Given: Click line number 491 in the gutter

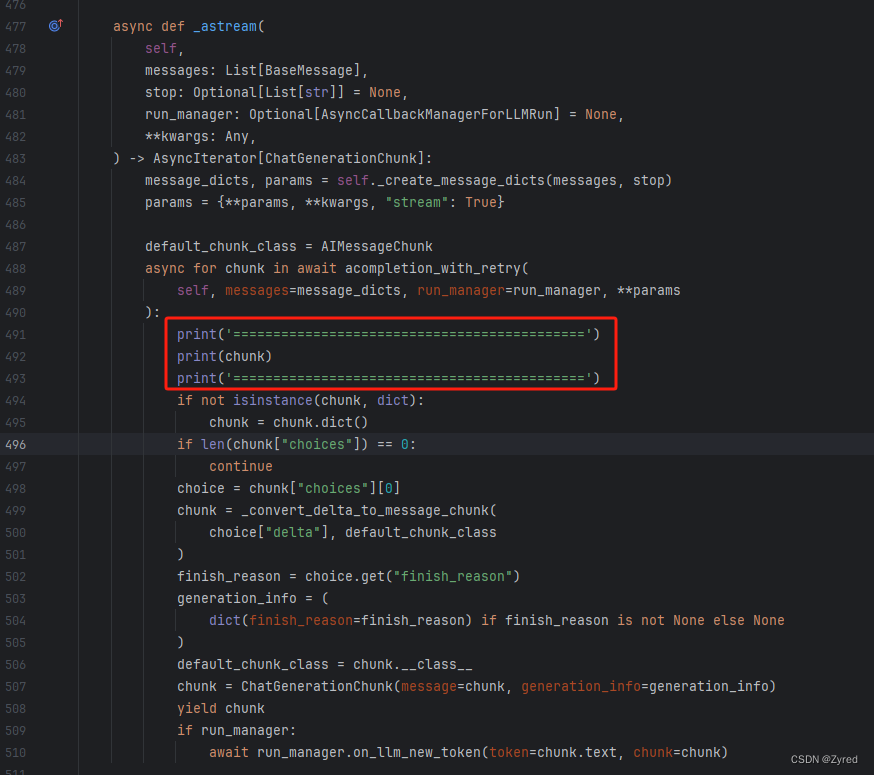Looking at the screenshot, I should pyautogui.click(x=16, y=335).
